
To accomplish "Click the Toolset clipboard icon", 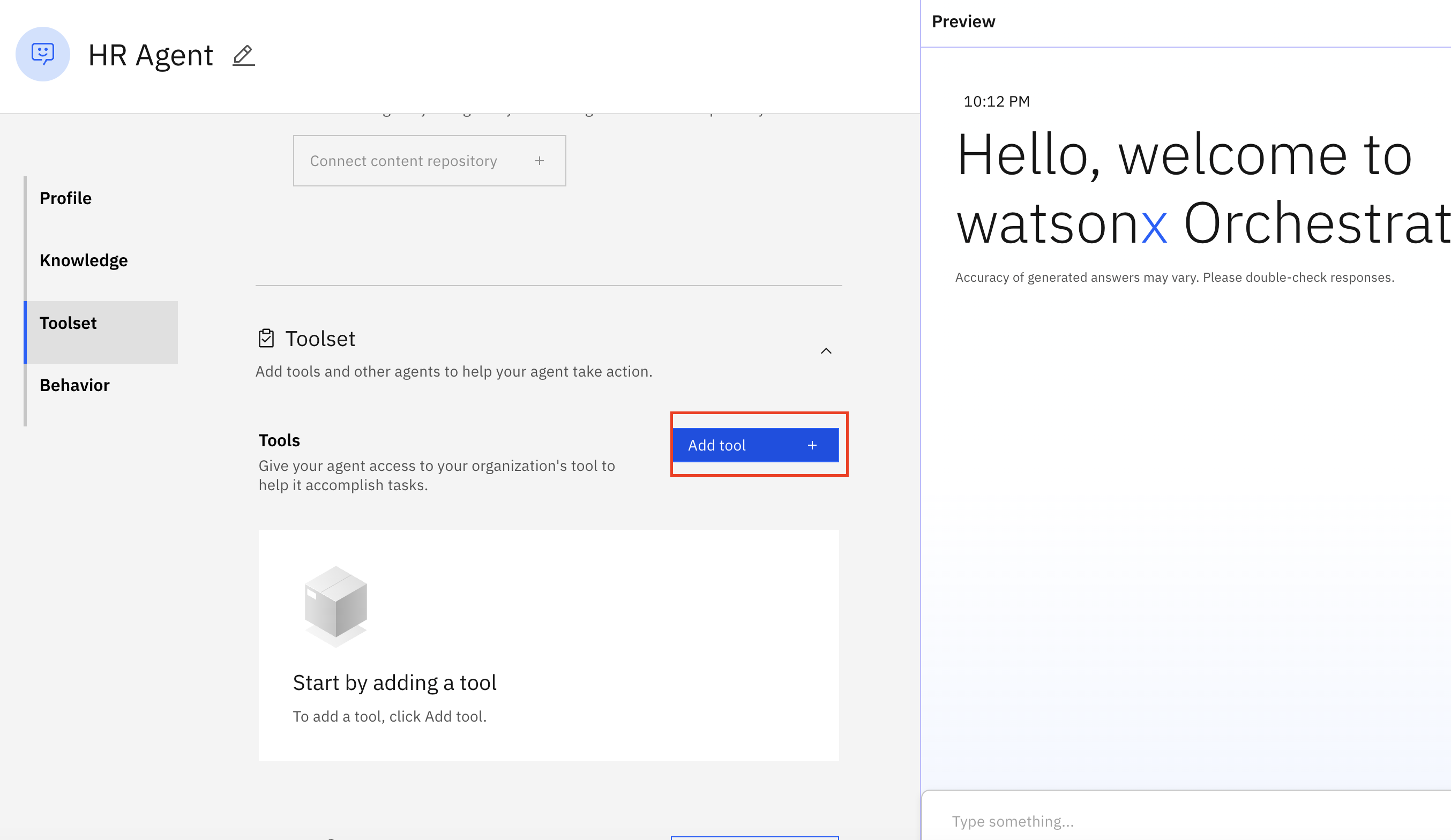I will pos(266,339).
